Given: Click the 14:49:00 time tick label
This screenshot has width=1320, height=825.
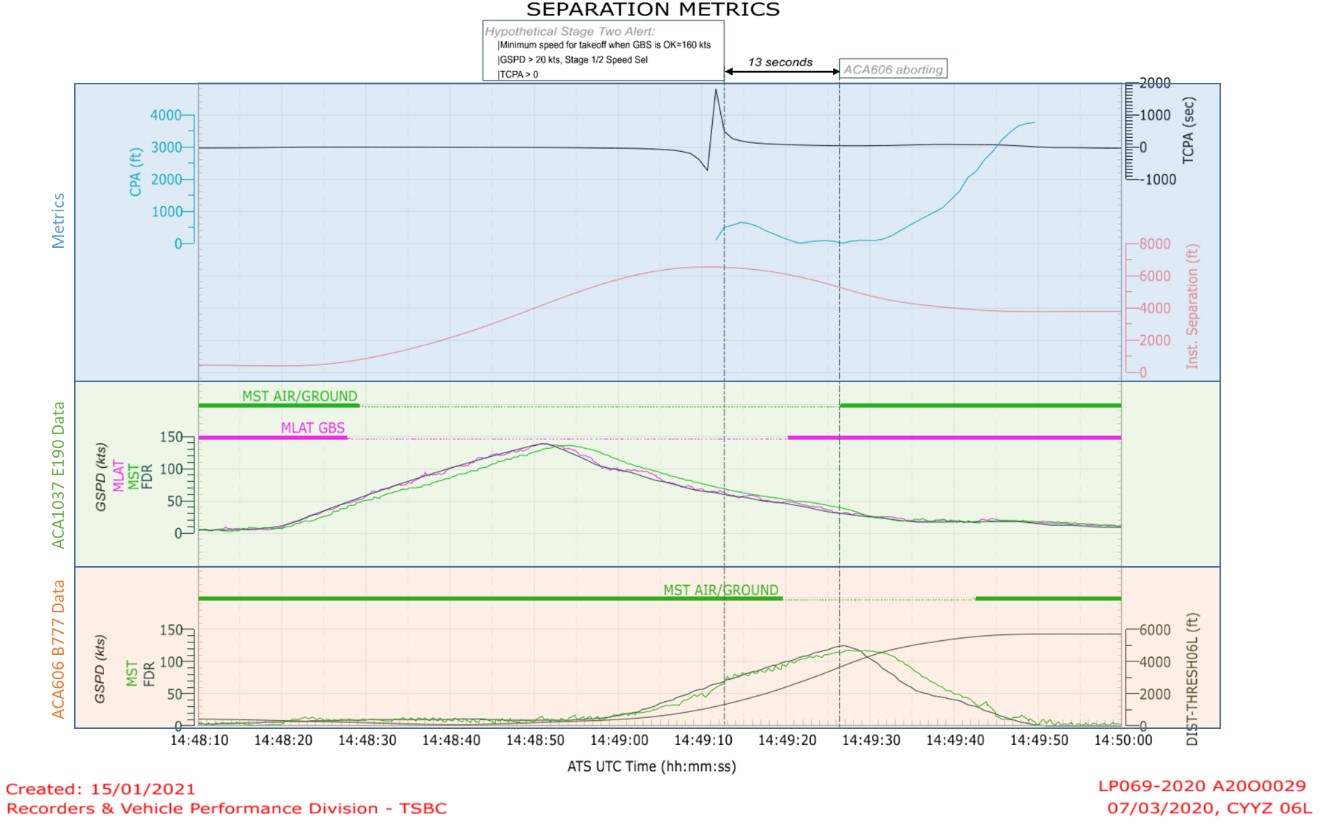Looking at the screenshot, I should [x=623, y=741].
